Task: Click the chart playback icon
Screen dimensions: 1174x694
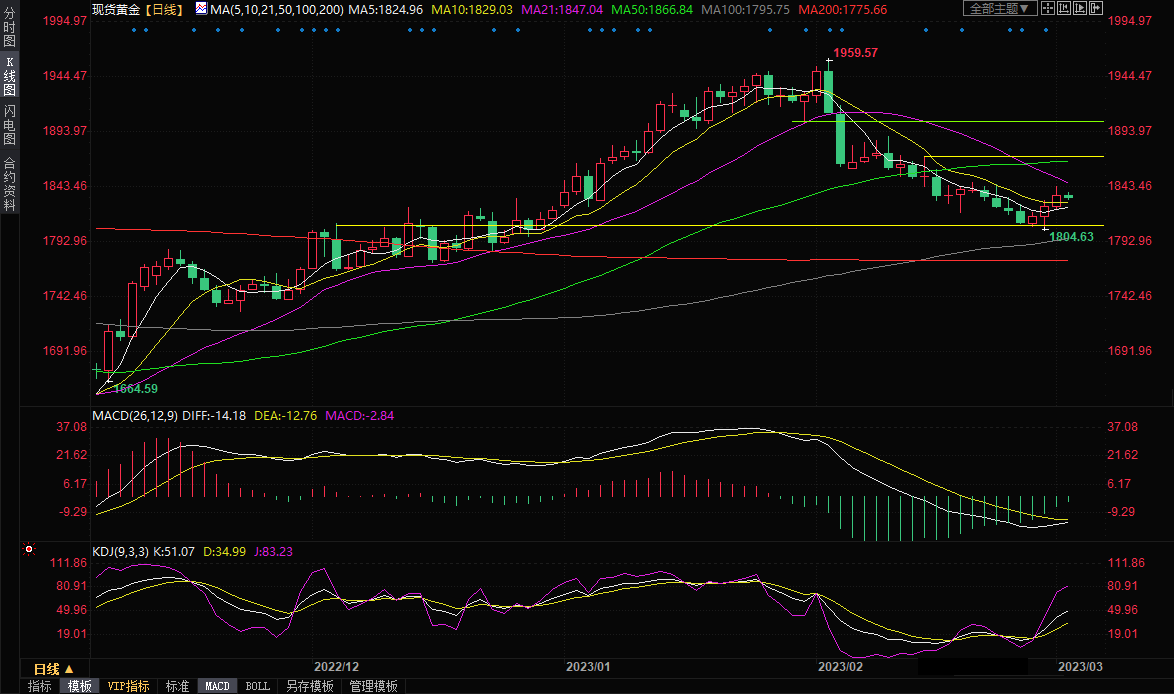Action: [x=1078, y=8]
